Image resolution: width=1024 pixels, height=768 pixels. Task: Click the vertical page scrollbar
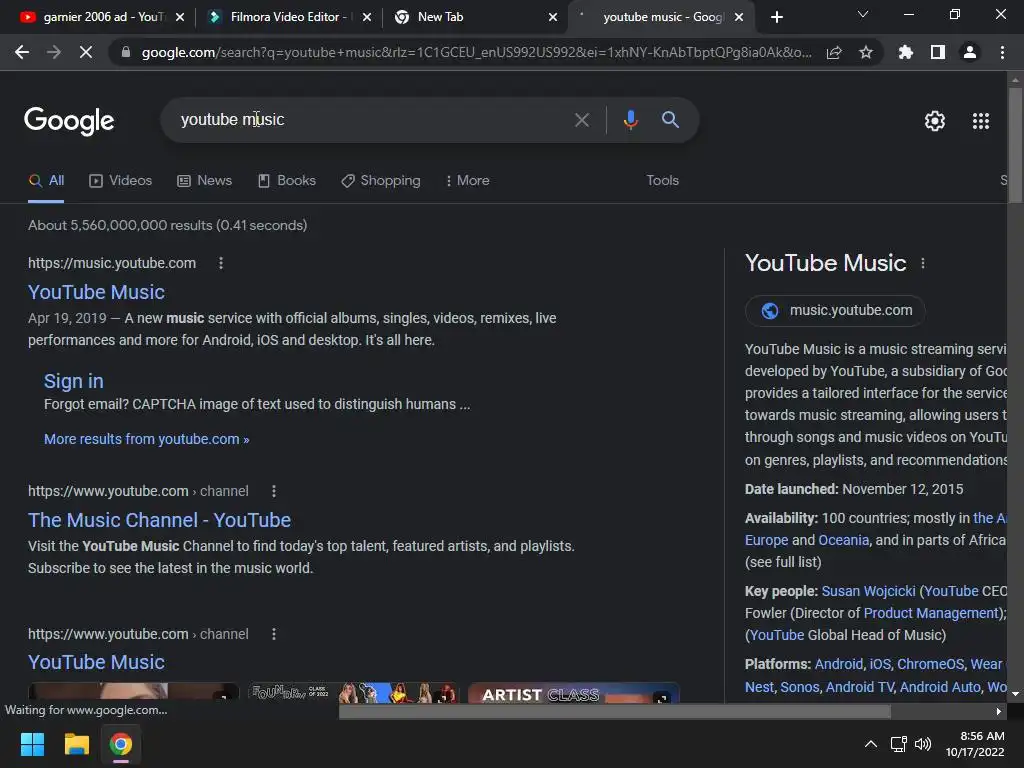[x=1015, y=145]
